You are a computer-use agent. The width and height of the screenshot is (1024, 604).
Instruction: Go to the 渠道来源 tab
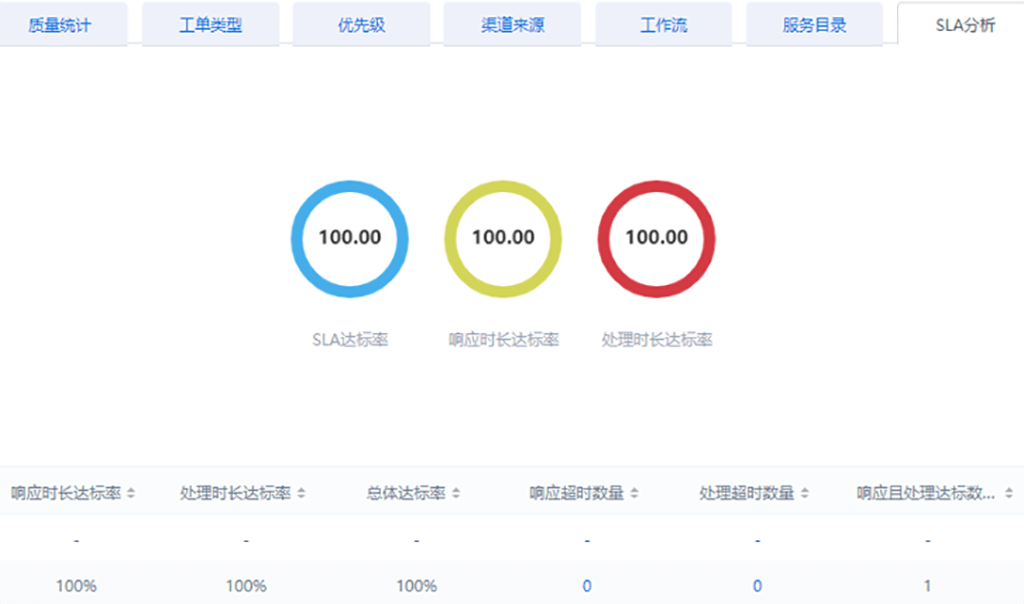pyautogui.click(x=513, y=25)
